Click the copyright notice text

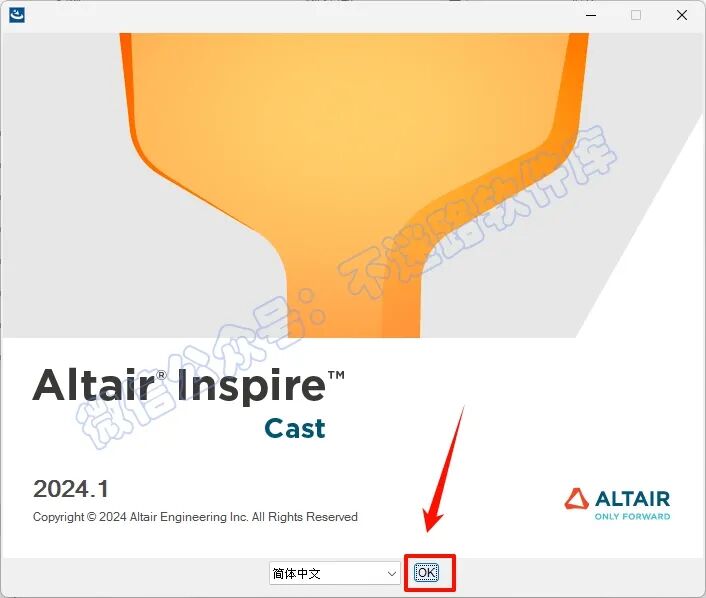point(195,516)
